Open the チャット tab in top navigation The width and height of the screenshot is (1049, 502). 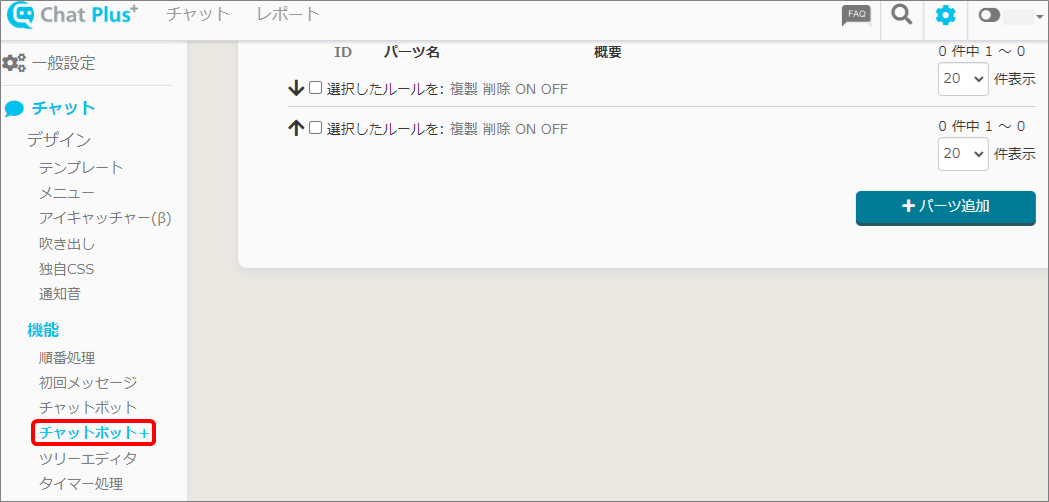(x=198, y=14)
